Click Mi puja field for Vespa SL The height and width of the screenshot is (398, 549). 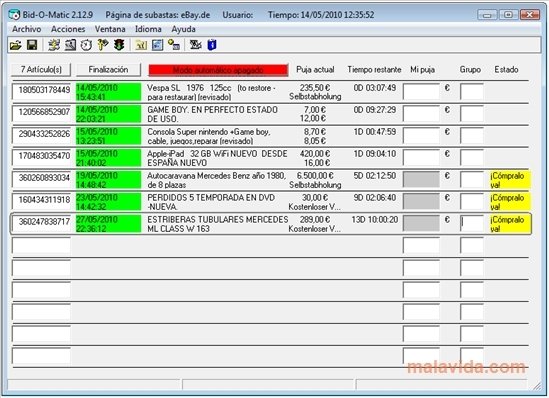421,92
